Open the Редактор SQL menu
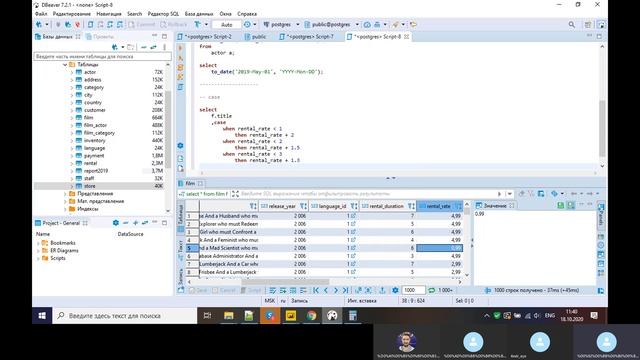640x360 pixels. (x=163, y=14)
